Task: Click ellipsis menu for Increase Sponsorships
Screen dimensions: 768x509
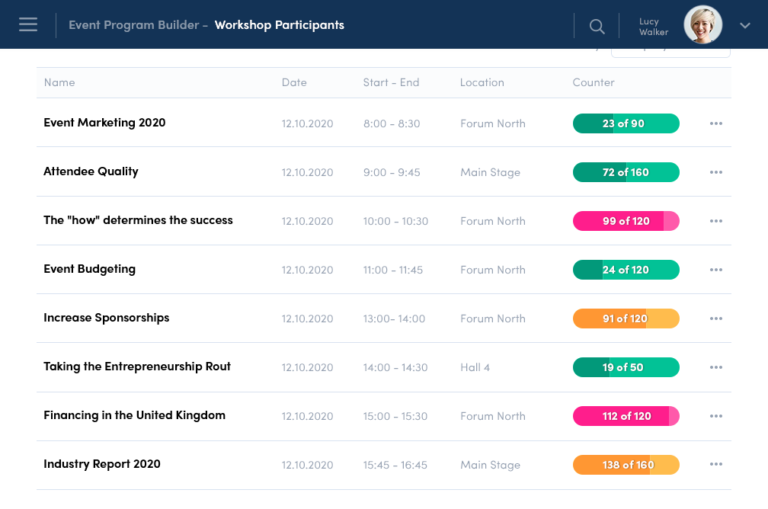Action: coord(716,319)
